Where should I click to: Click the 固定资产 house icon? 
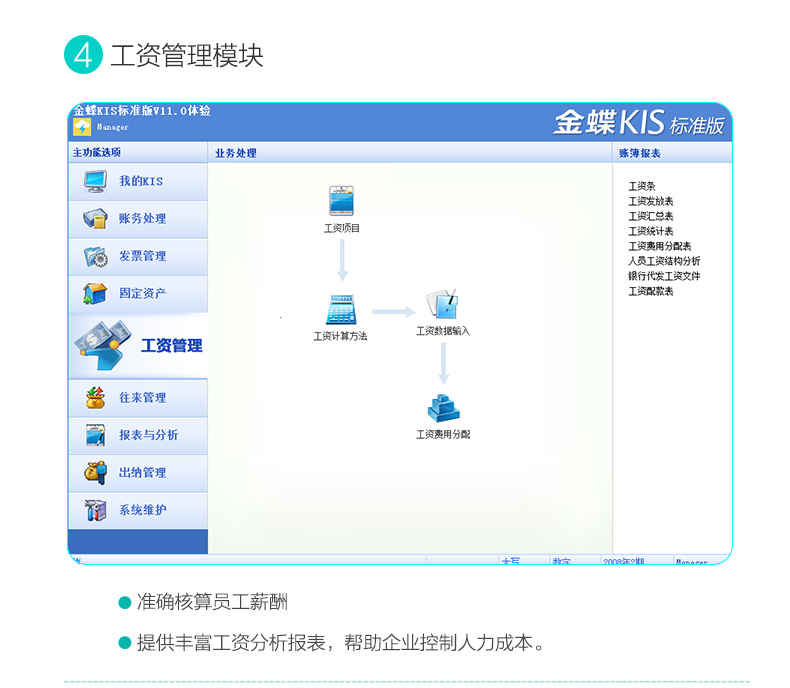point(95,293)
